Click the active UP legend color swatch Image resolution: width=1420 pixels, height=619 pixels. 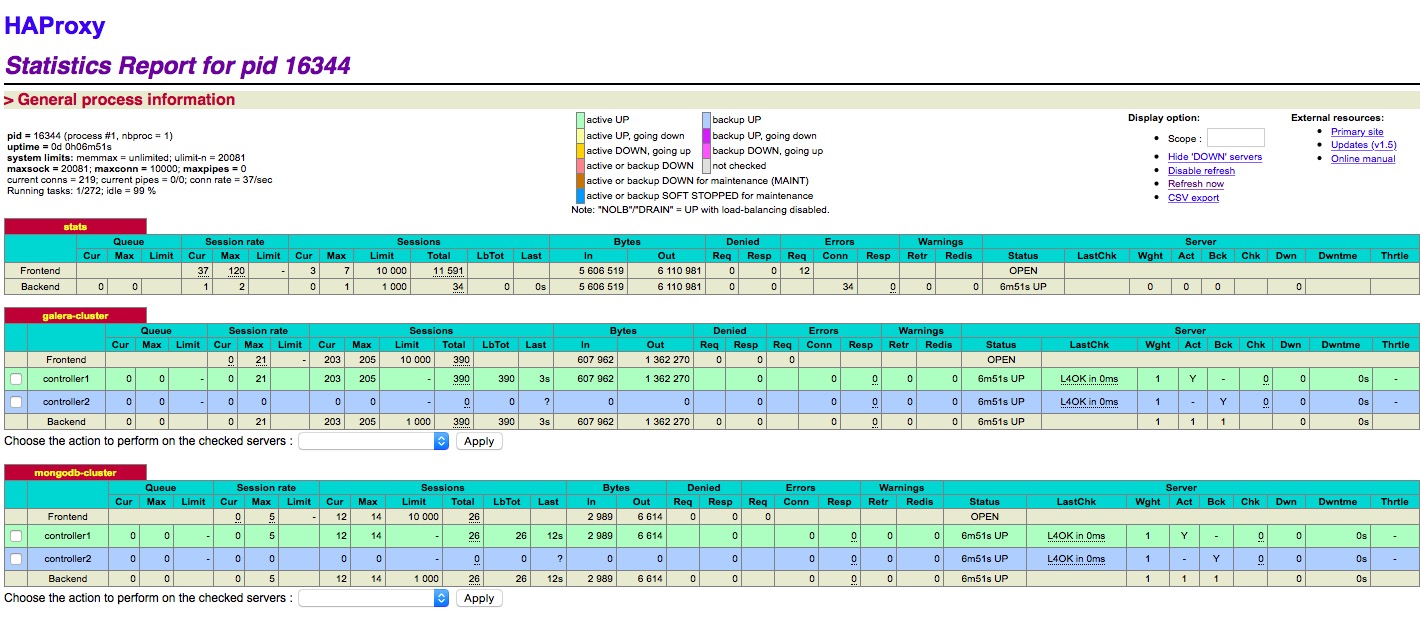(x=580, y=120)
